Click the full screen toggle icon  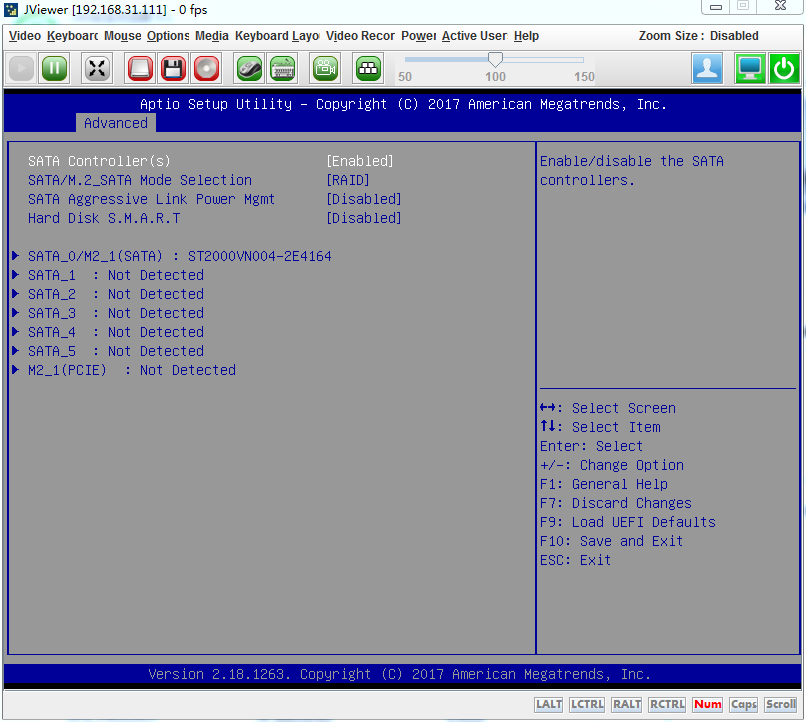[97, 68]
